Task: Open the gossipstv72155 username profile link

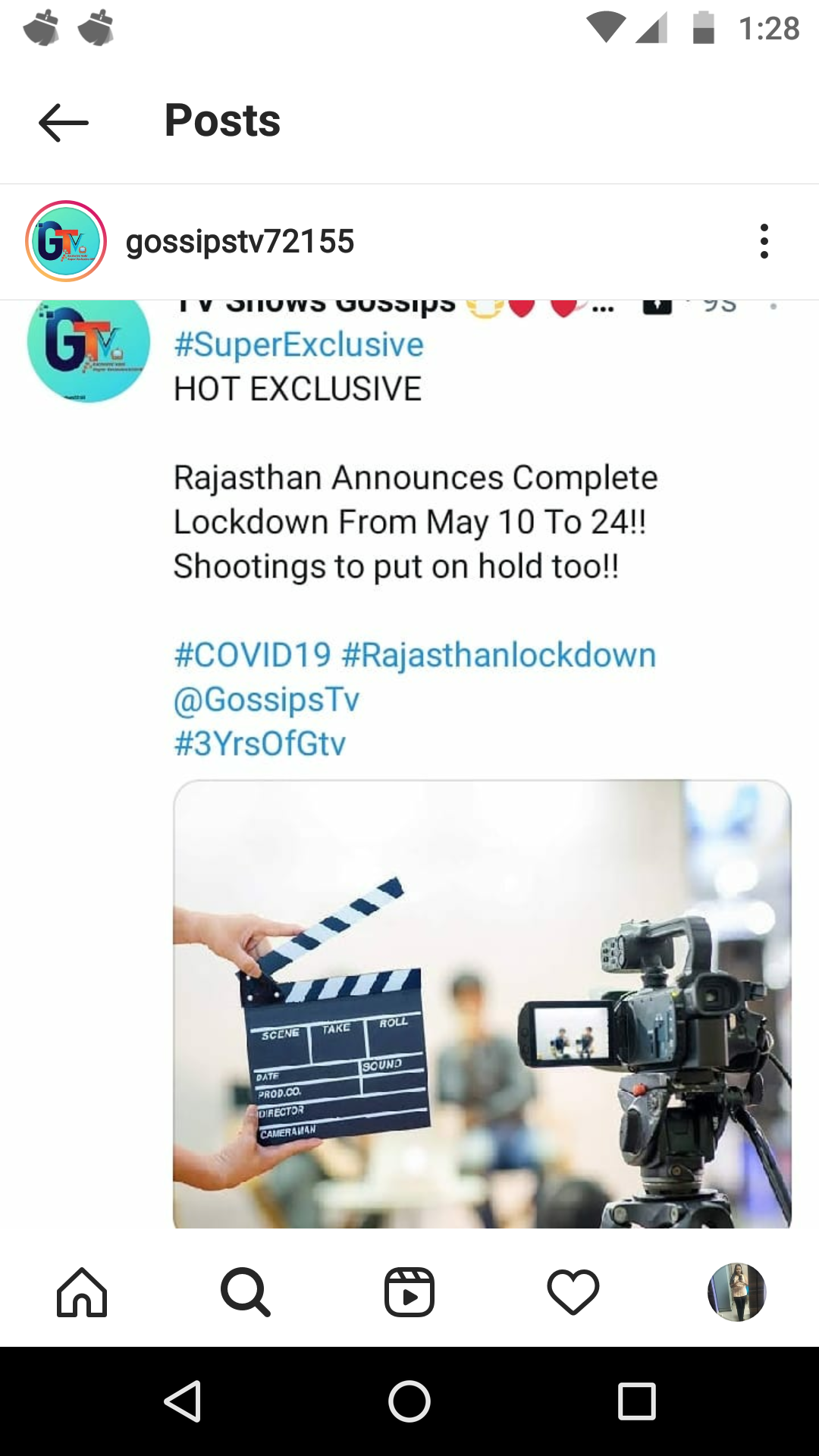Action: [x=240, y=242]
